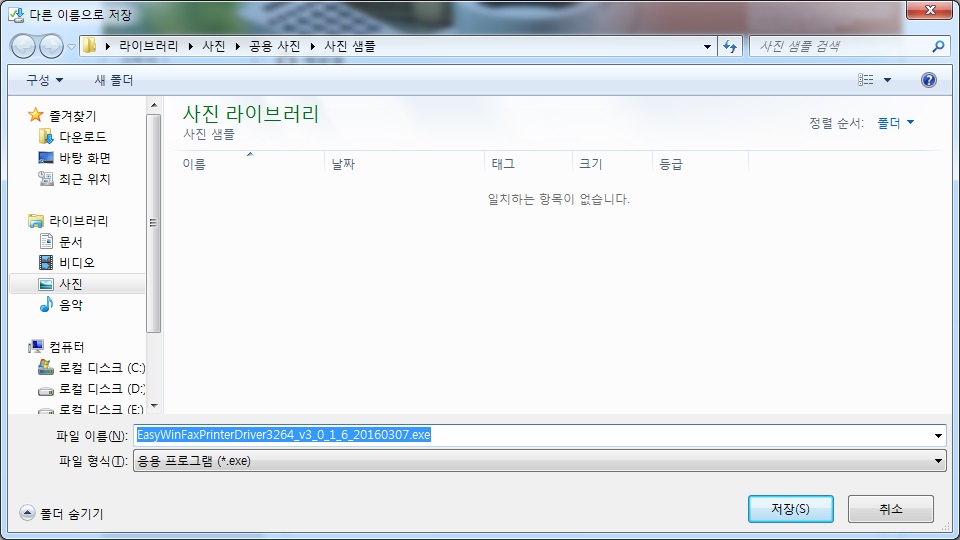Open the 비디오 library
The height and width of the screenshot is (540, 960).
click(x=77, y=263)
